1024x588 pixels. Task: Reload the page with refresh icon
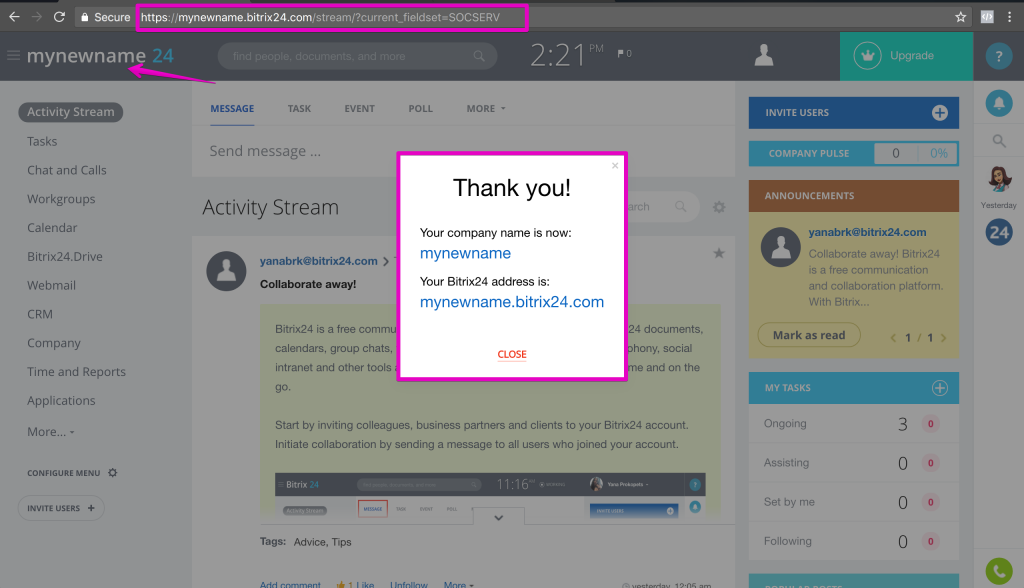tap(59, 17)
